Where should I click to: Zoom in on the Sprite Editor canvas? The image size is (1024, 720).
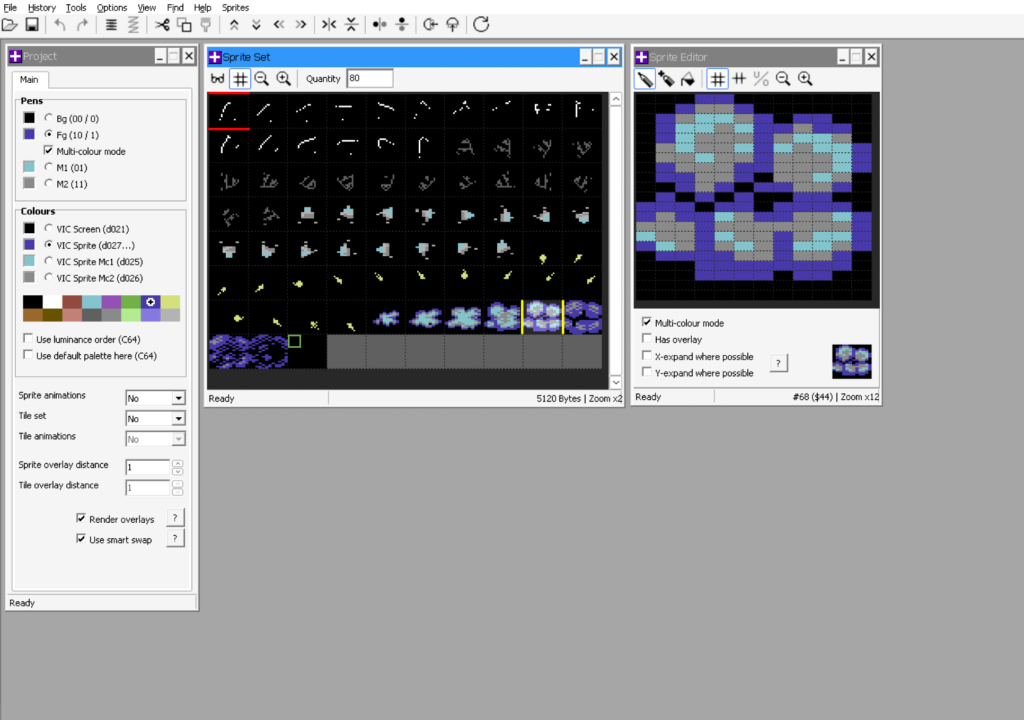(x=805, y=78)
